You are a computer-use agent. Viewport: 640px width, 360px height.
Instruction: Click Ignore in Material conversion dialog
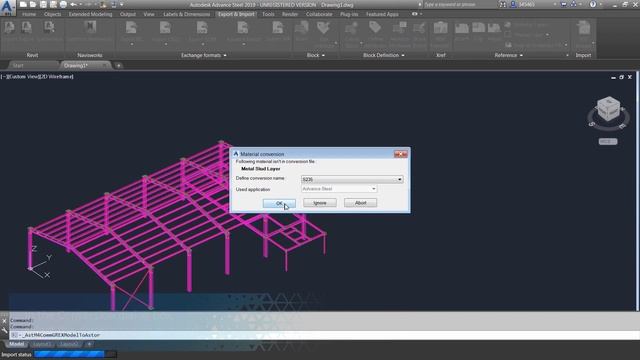[x=320, y=203]
